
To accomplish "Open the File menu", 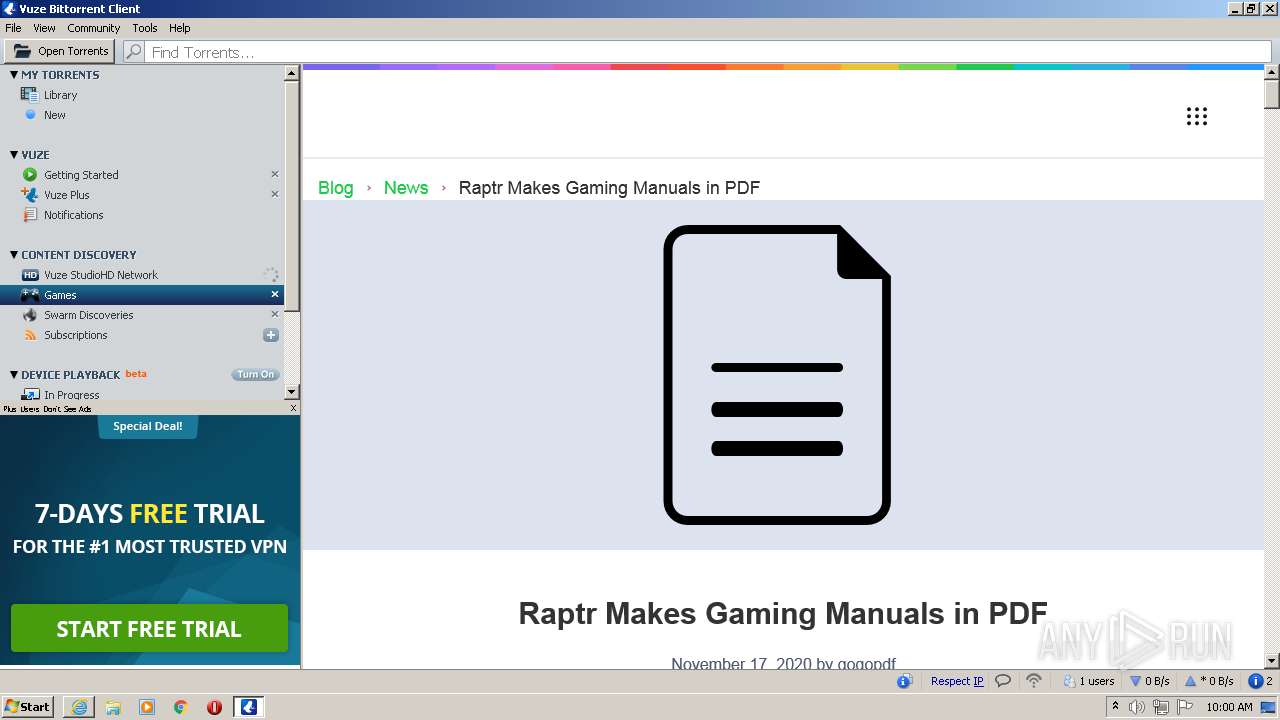I will pyautogui.click(x=13, y=28).
